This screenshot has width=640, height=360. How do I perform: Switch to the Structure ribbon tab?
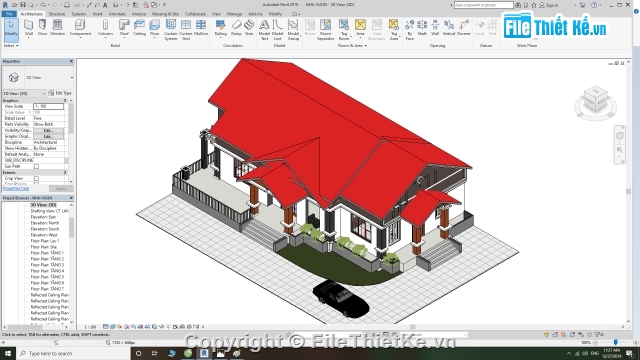coord(57,14)
